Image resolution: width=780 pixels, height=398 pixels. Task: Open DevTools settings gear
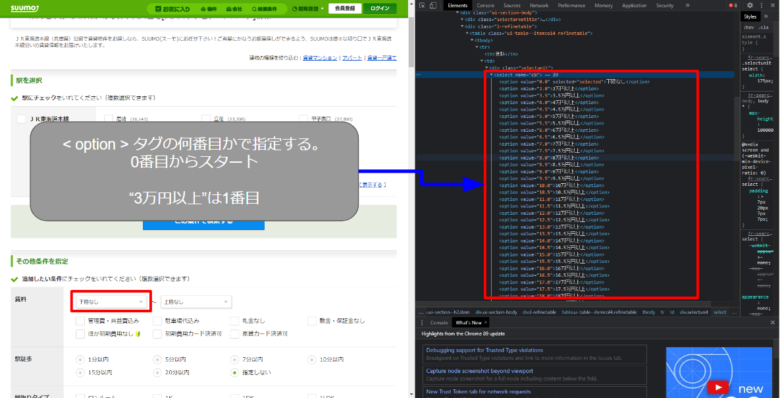click(750, 5)
